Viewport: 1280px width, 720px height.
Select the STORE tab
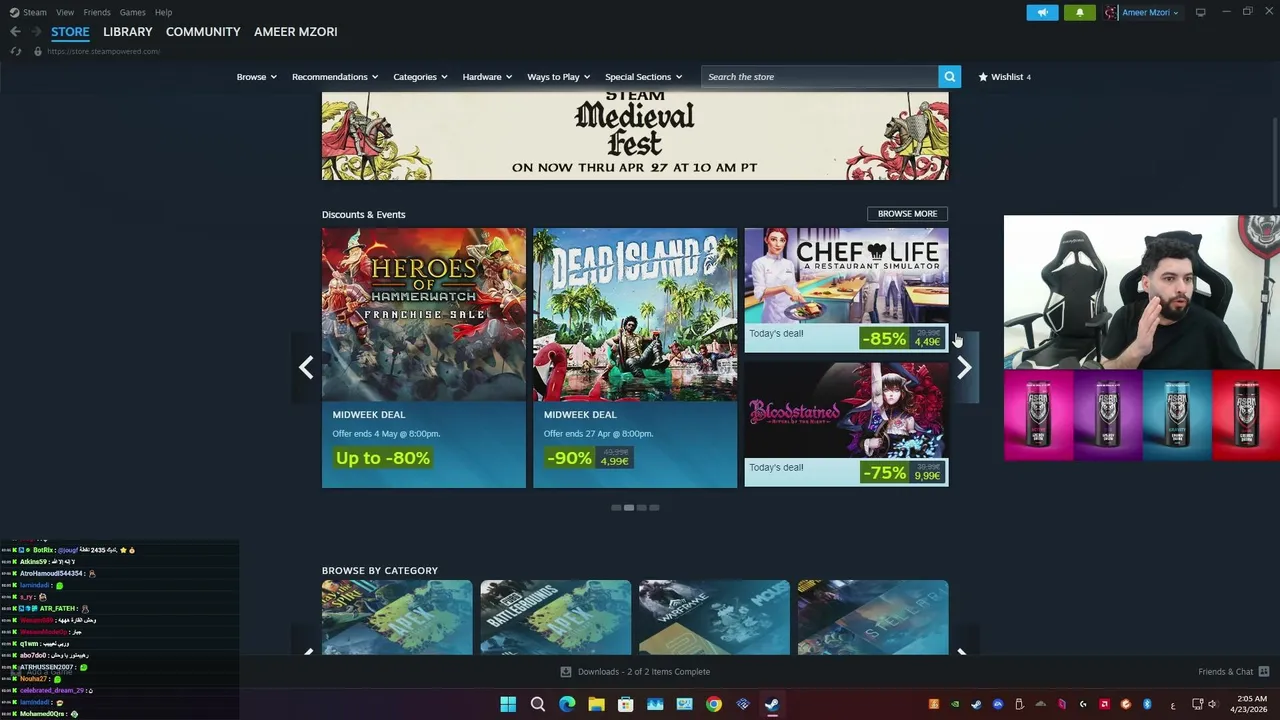[70, 32]
